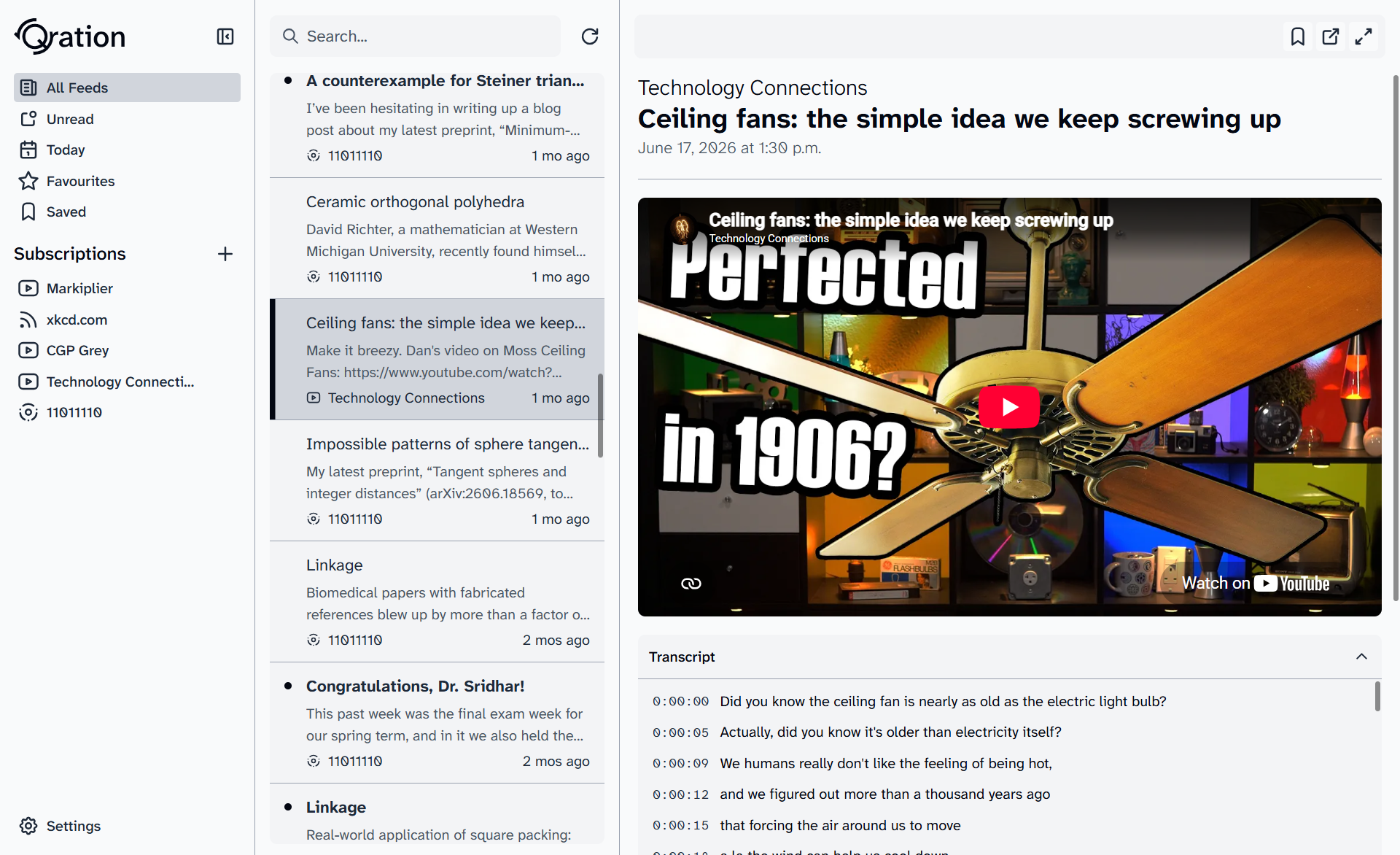Click 'Technology Connections' heading above article title
1400x855 pixels.
tap(752, 88)
